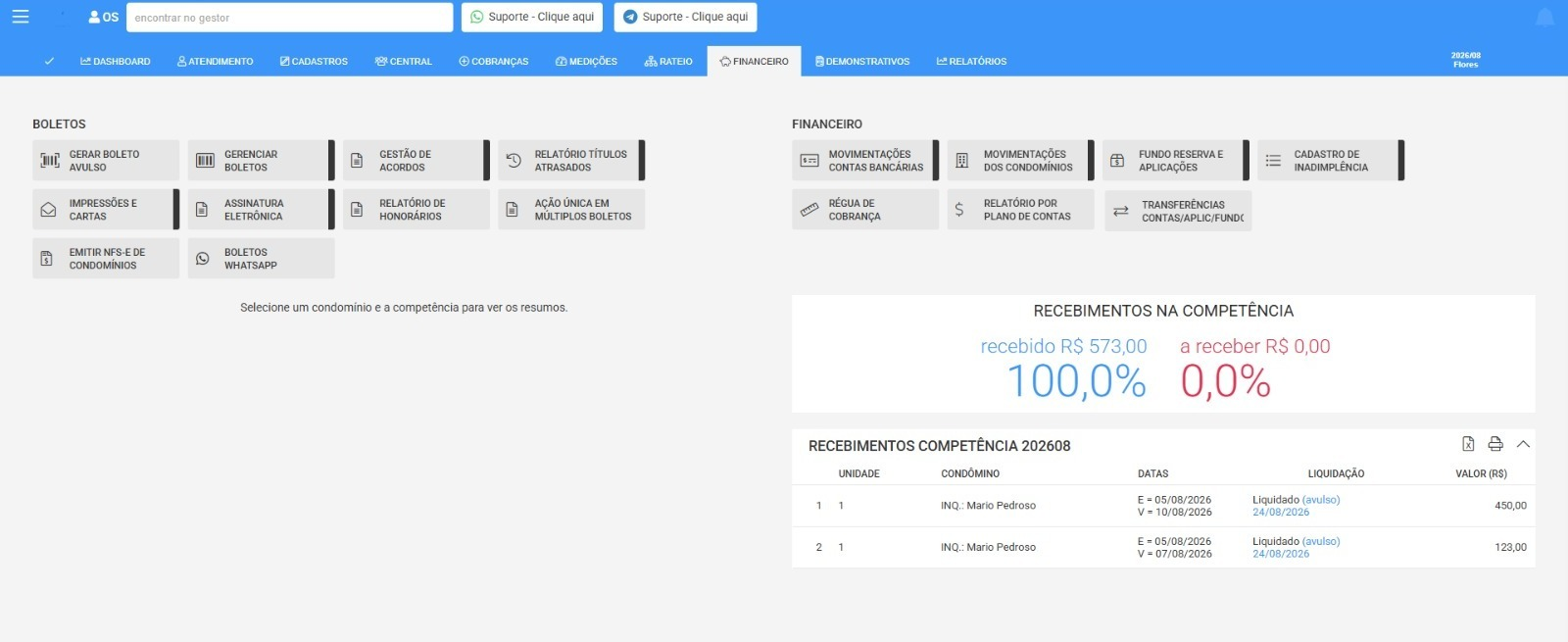Open the Relatórios tab
The width and height of the screenshot is (1568, 642).
(x=971, y=61)
